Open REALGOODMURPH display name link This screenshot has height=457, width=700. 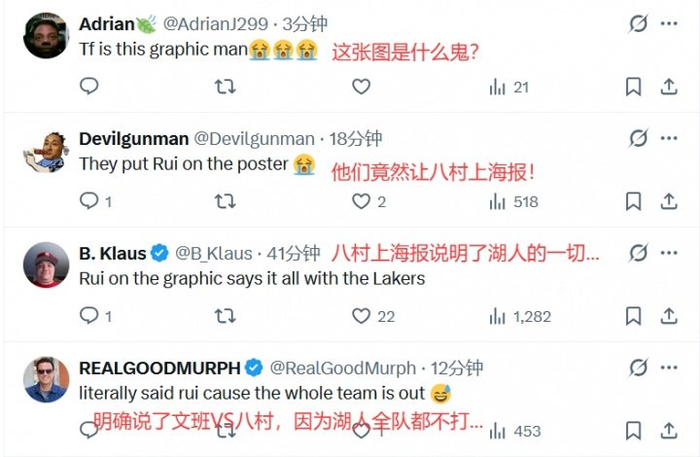159,368
